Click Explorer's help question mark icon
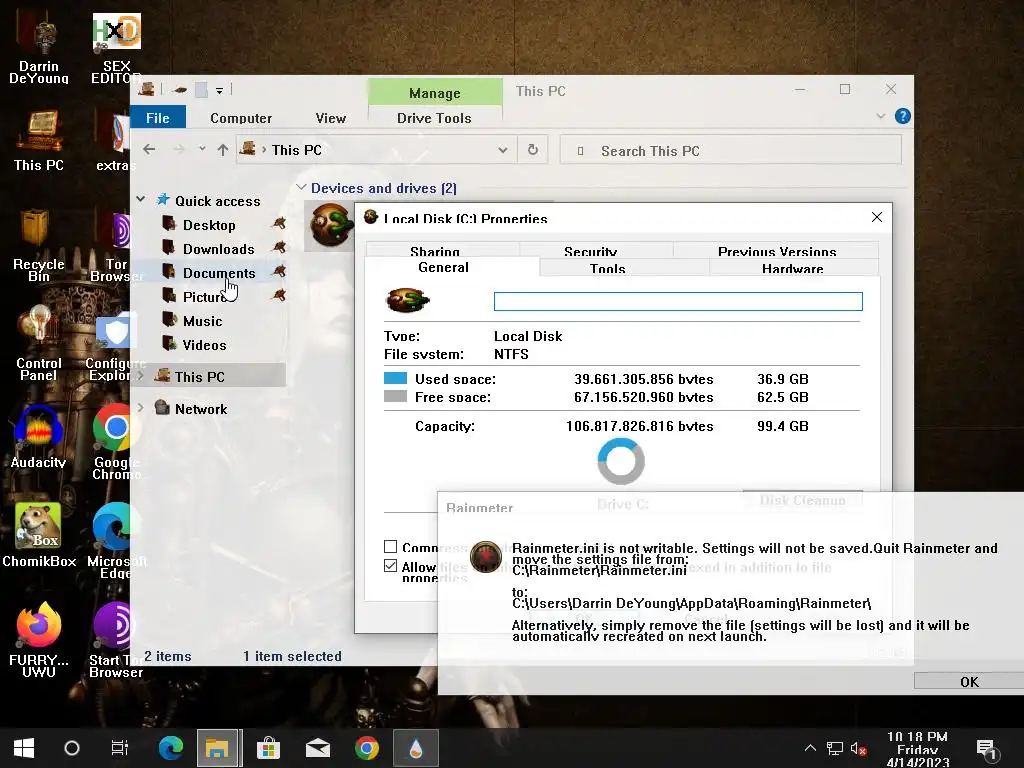 tap(903, 116)
